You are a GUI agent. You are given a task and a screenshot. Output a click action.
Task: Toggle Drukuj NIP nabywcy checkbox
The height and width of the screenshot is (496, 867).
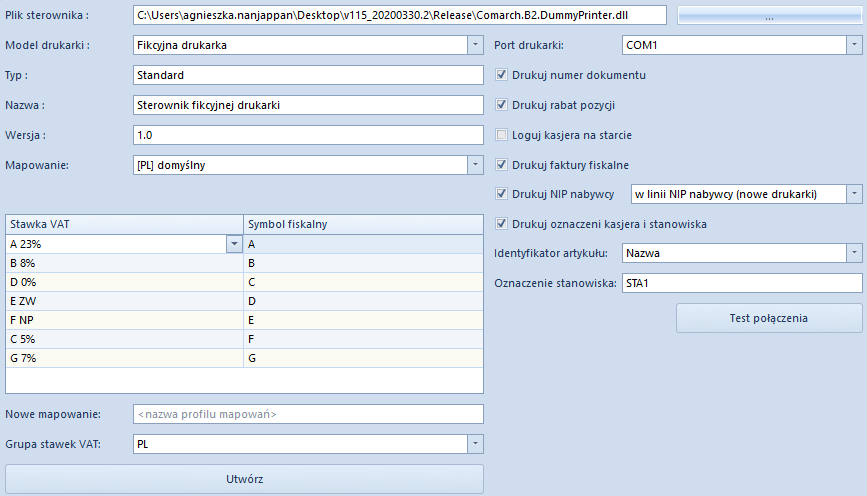501,194
